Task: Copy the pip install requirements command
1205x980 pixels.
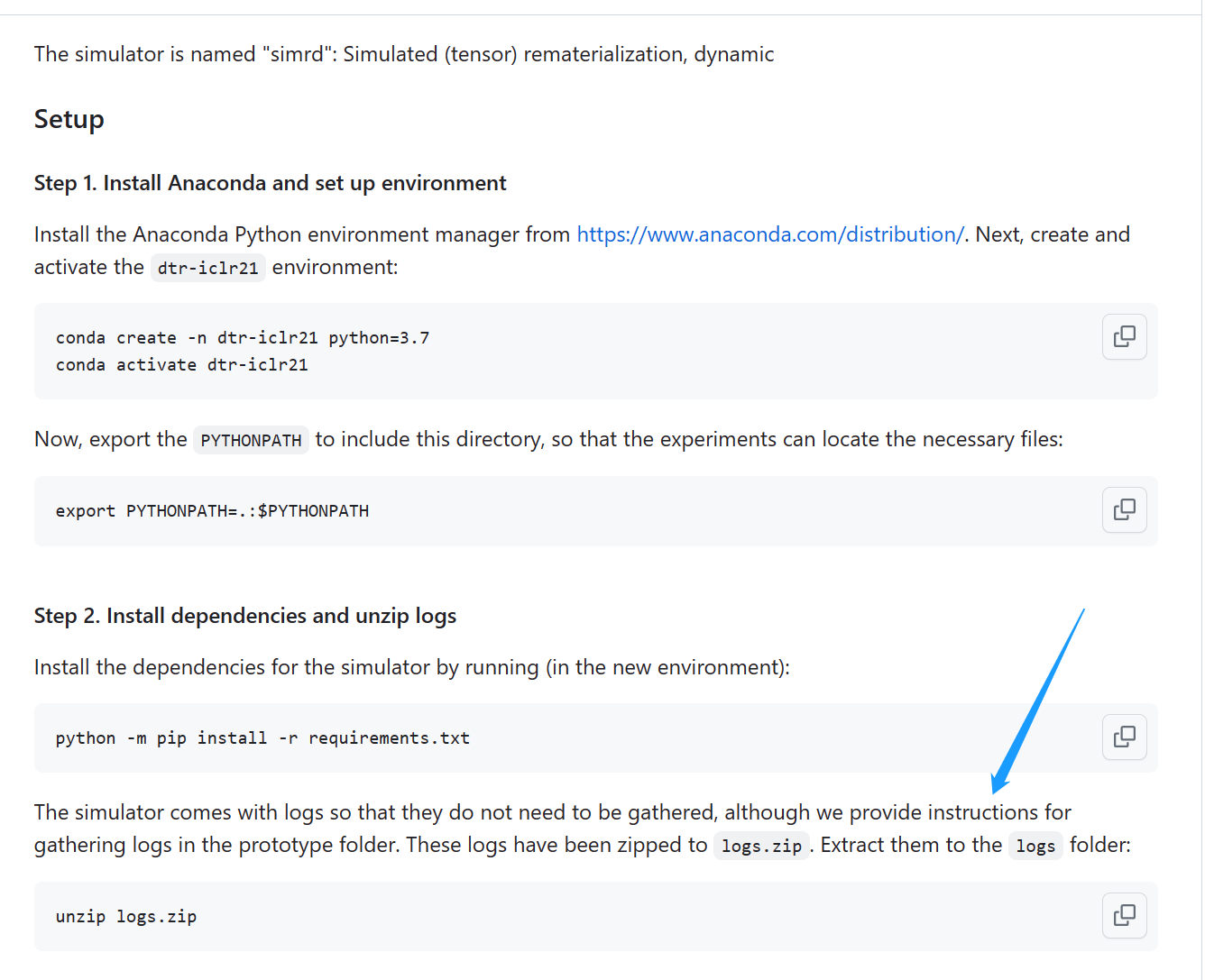Action: point(1124,737)
